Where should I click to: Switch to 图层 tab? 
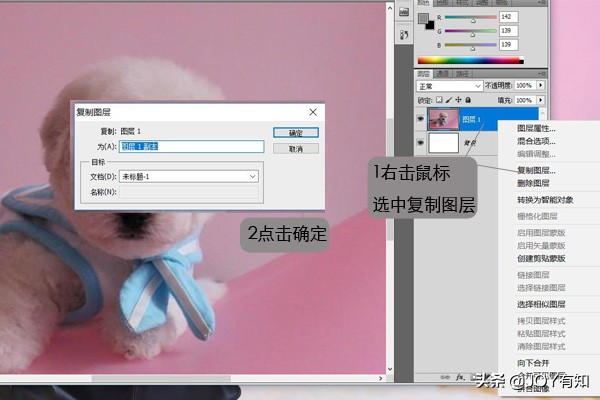click(x=423, y=73)
